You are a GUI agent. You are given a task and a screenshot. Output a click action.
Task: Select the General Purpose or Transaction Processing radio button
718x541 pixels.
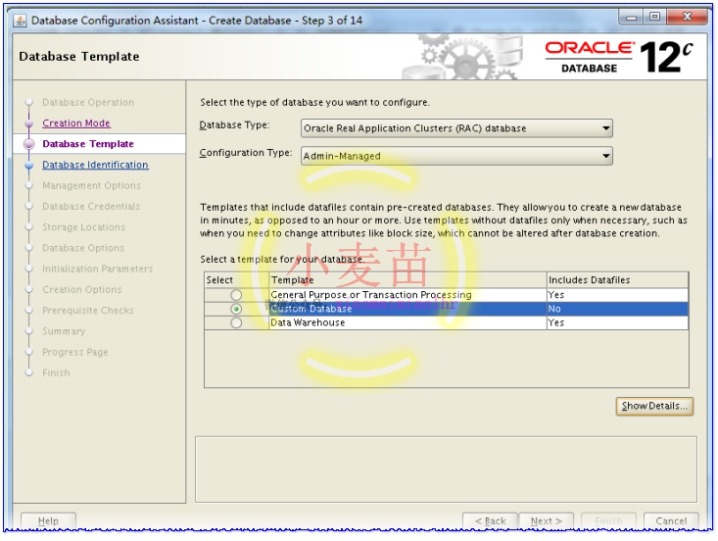tap(236, 295)
